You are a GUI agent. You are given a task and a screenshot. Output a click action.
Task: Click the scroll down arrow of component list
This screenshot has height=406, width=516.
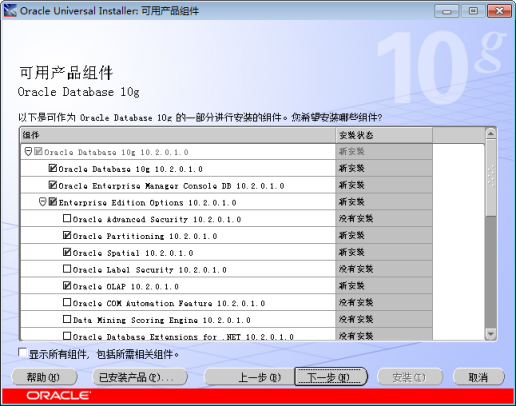[491, 334]
